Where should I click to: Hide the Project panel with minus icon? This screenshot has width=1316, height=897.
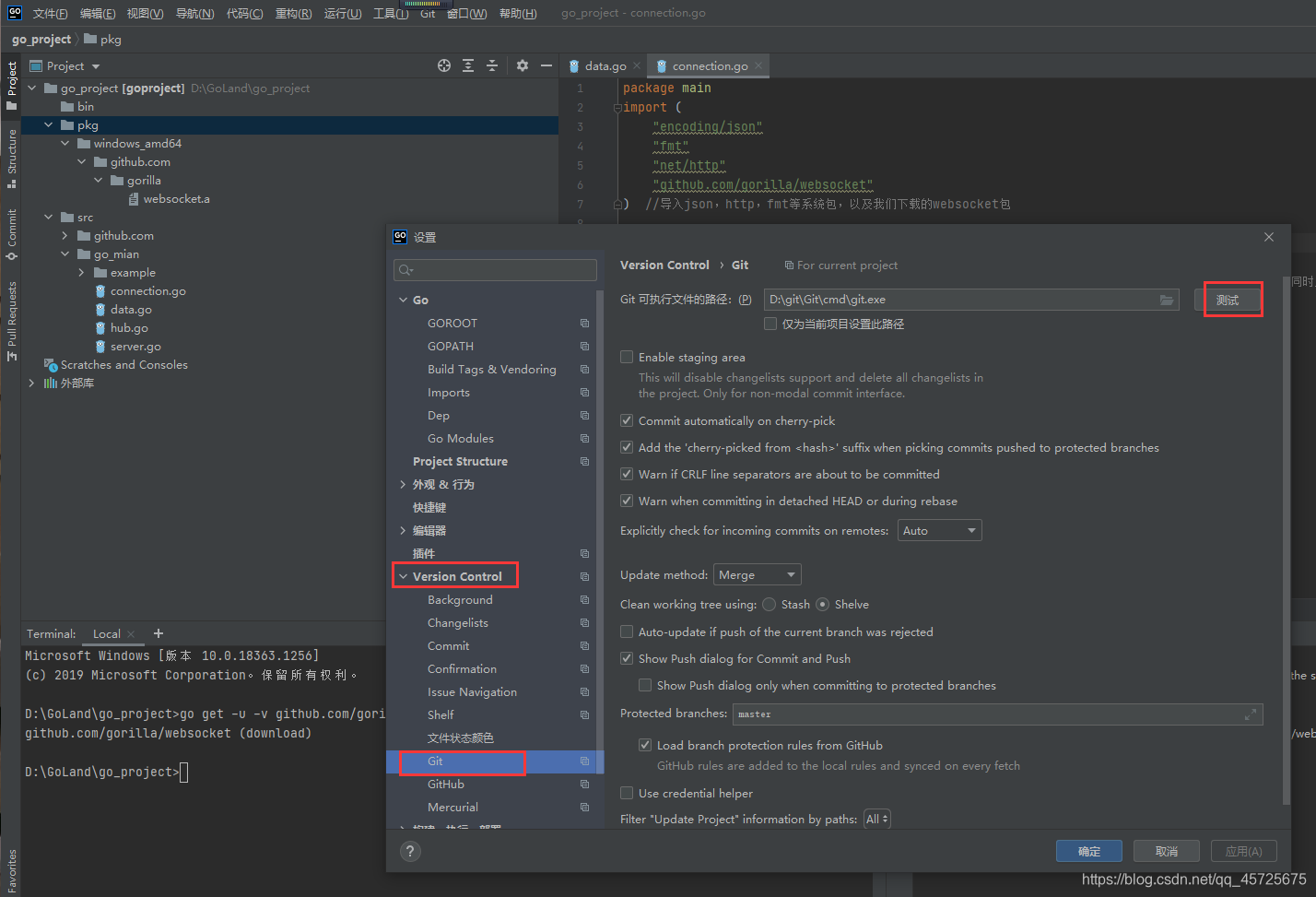click(546, 65)
